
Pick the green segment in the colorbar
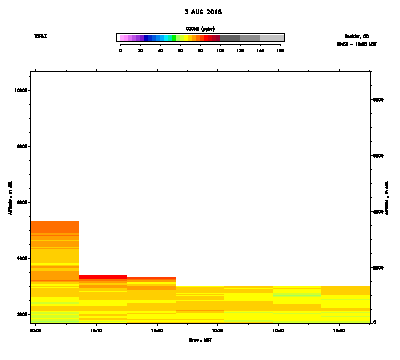[174, 38]
